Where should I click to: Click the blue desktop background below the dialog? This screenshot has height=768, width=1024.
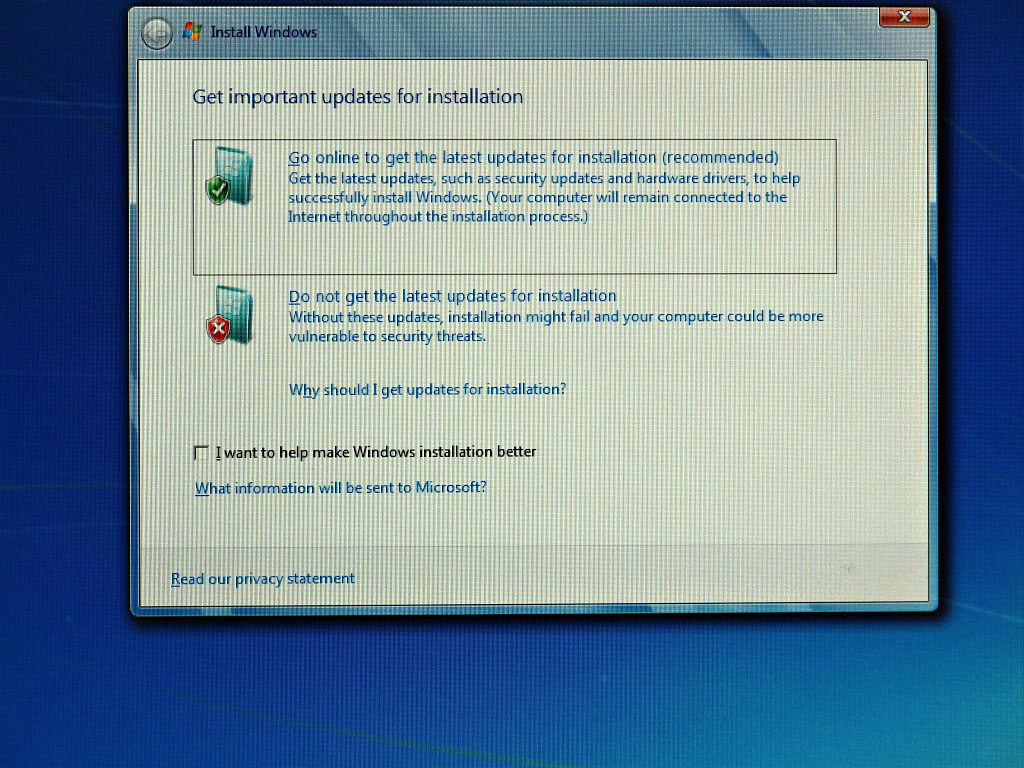(x=512, y=690)
